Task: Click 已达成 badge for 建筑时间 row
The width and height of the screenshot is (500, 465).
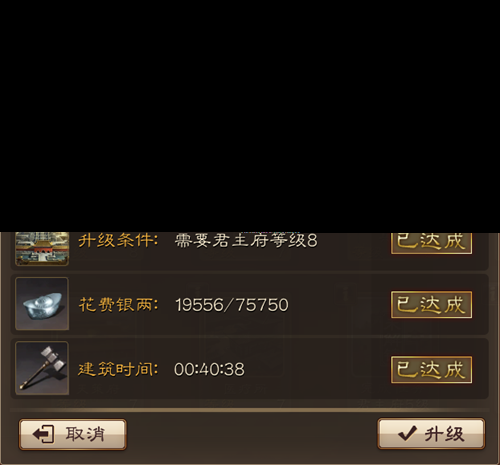Action: [x=431, y=369]
